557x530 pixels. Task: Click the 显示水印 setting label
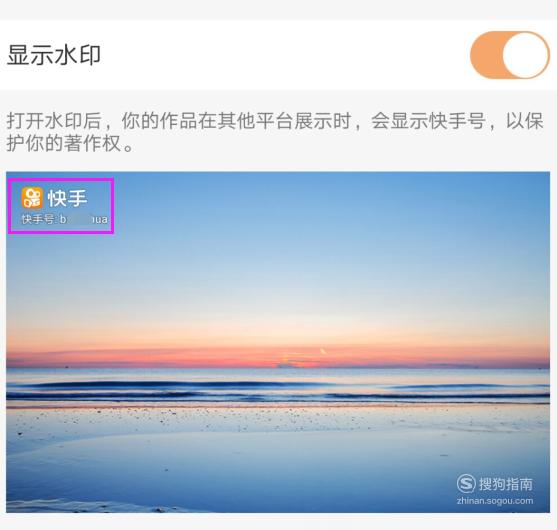click(x=54, y=55)
